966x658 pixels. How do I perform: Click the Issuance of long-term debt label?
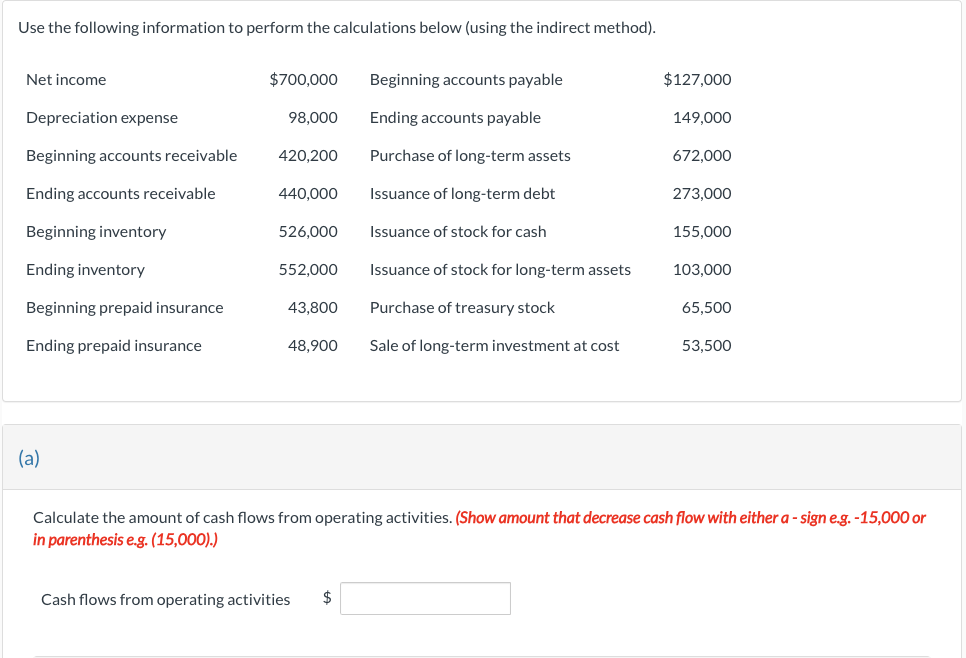pos(462,194)
